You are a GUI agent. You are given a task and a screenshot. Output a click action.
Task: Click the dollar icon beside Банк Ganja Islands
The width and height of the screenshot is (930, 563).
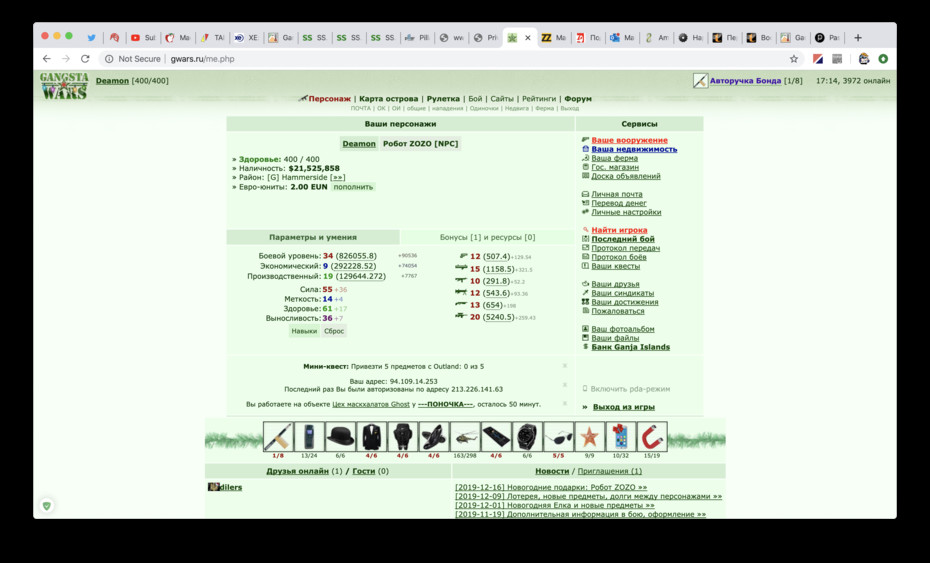point(585,346)
